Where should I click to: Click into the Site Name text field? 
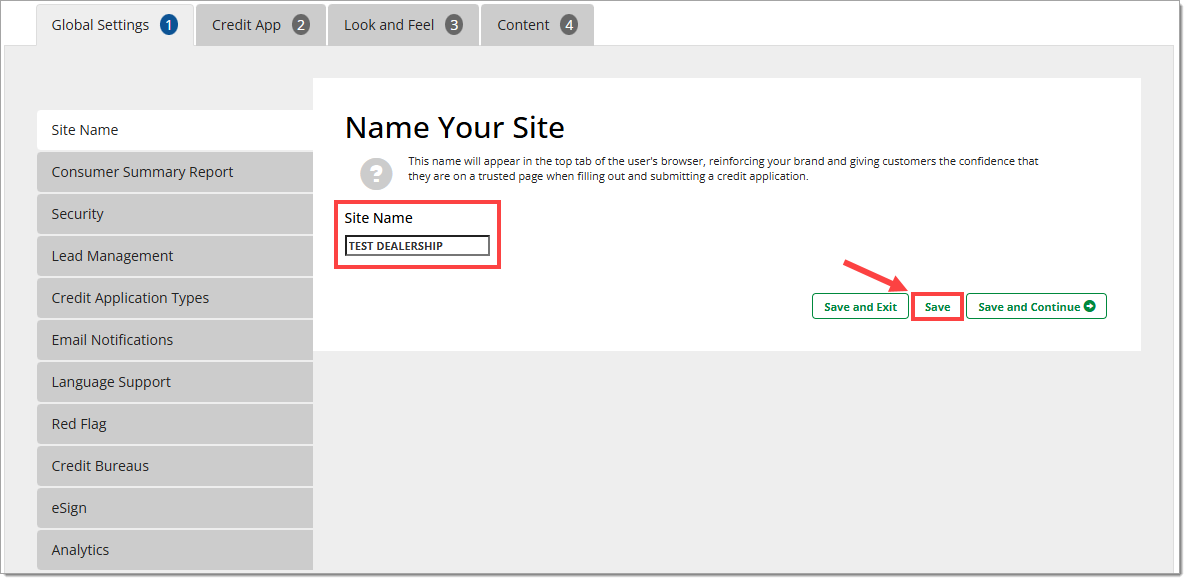tap(417, 246)
